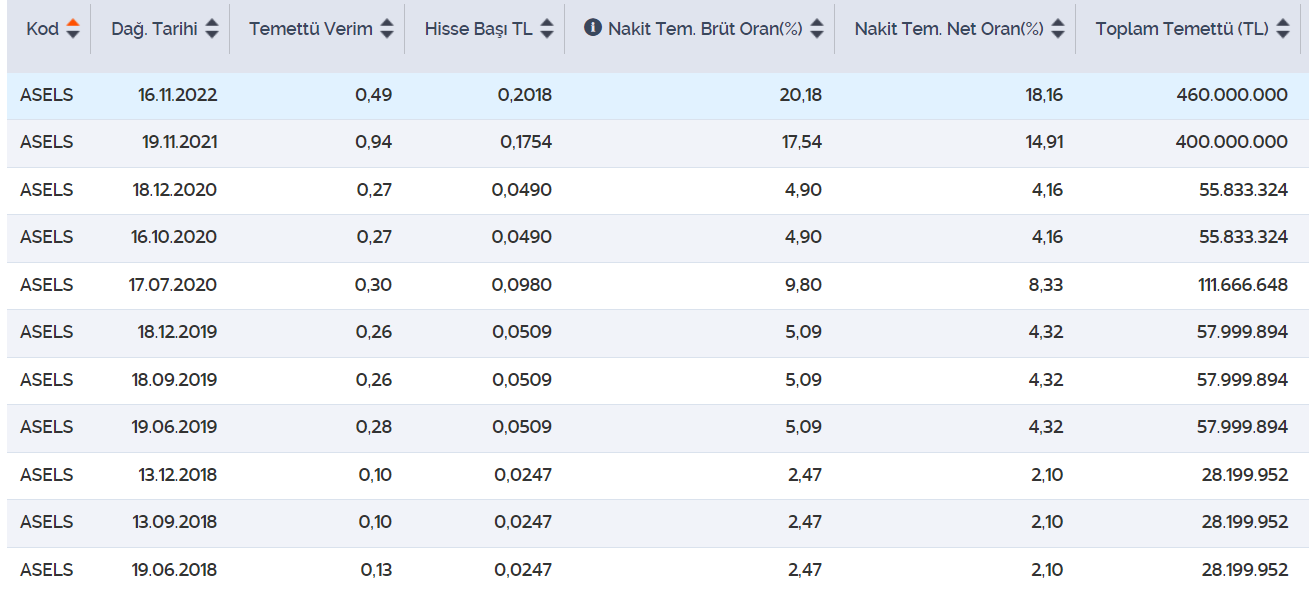Click gross rate 17,54

point(802,142)
